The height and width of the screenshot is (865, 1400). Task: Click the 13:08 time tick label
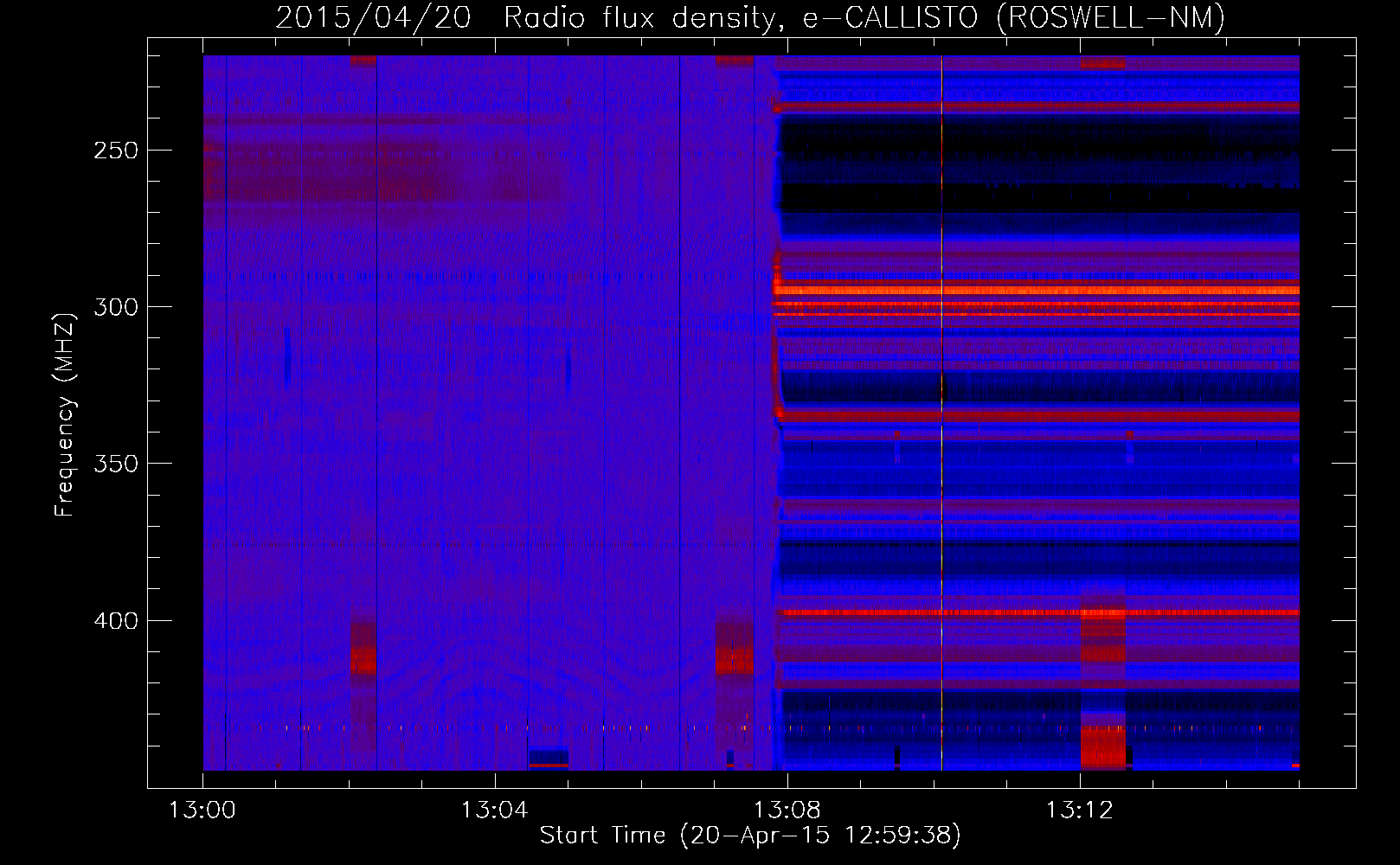(787, 810)
